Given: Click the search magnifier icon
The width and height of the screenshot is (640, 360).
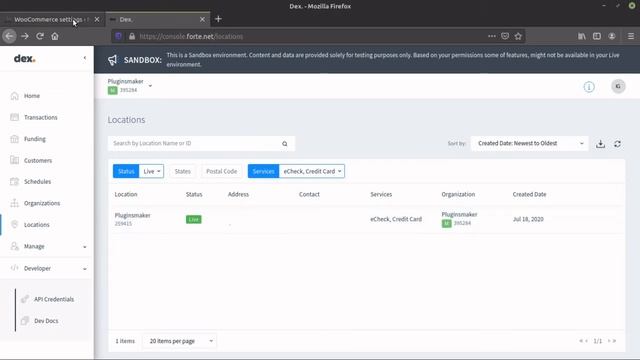Looking at the screenshot, I should pyautogui.click(x=284, y=144).
